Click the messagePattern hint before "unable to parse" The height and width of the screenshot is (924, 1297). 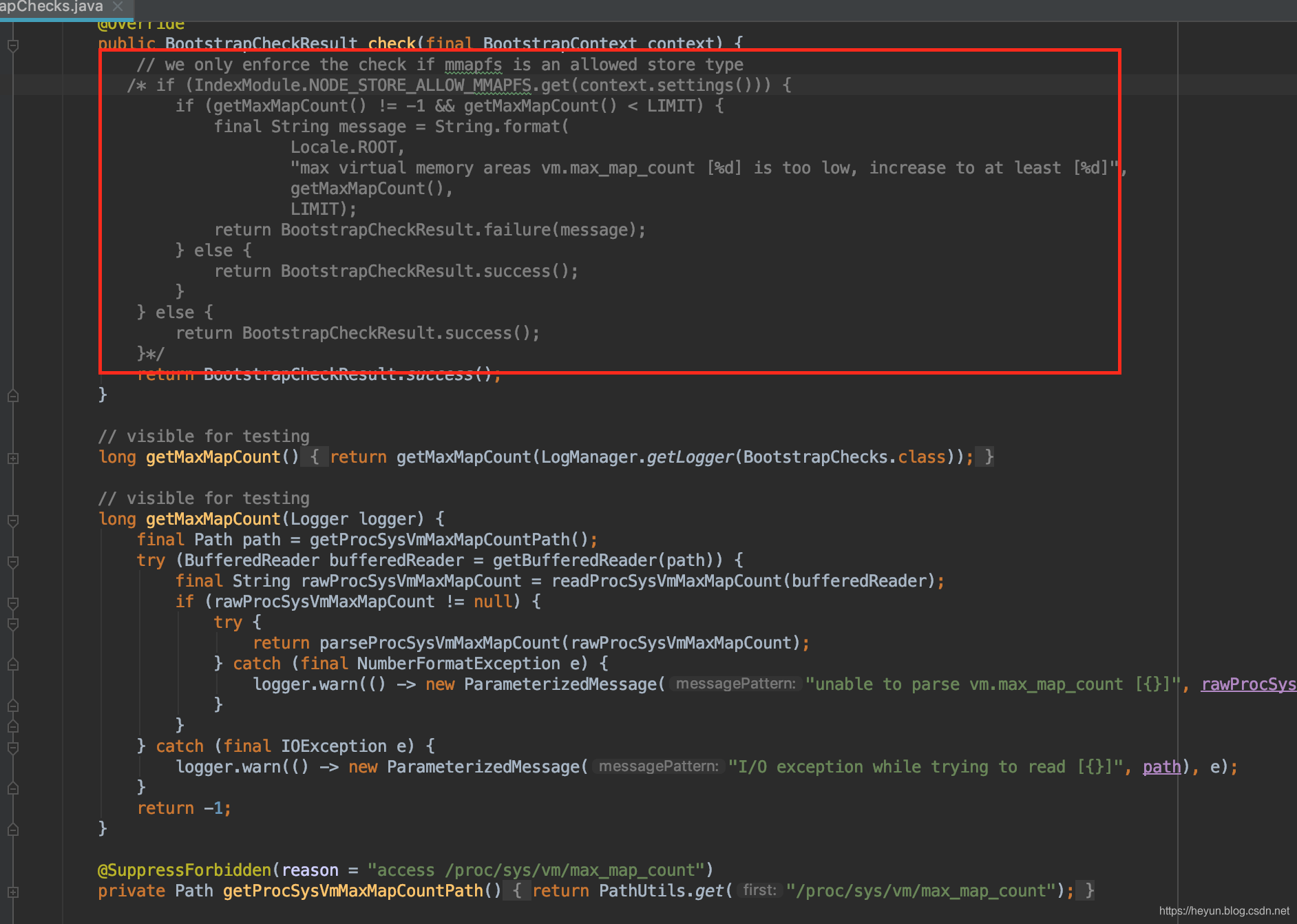735,684
